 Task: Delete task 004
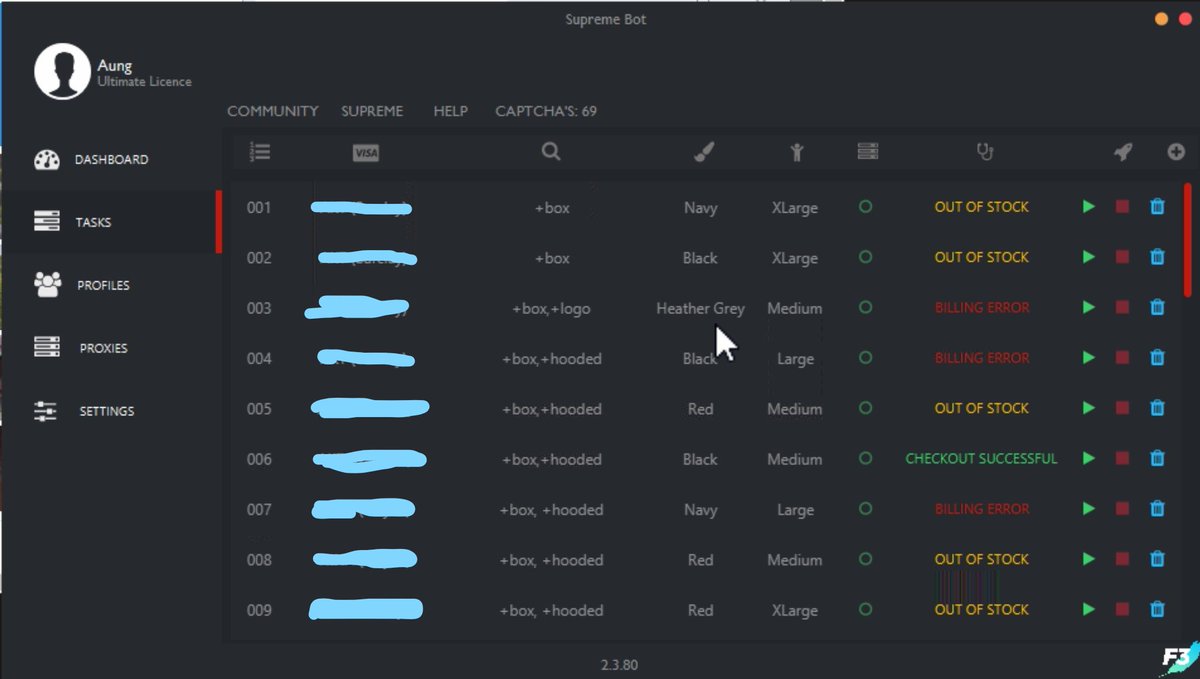click(1157, 357)
